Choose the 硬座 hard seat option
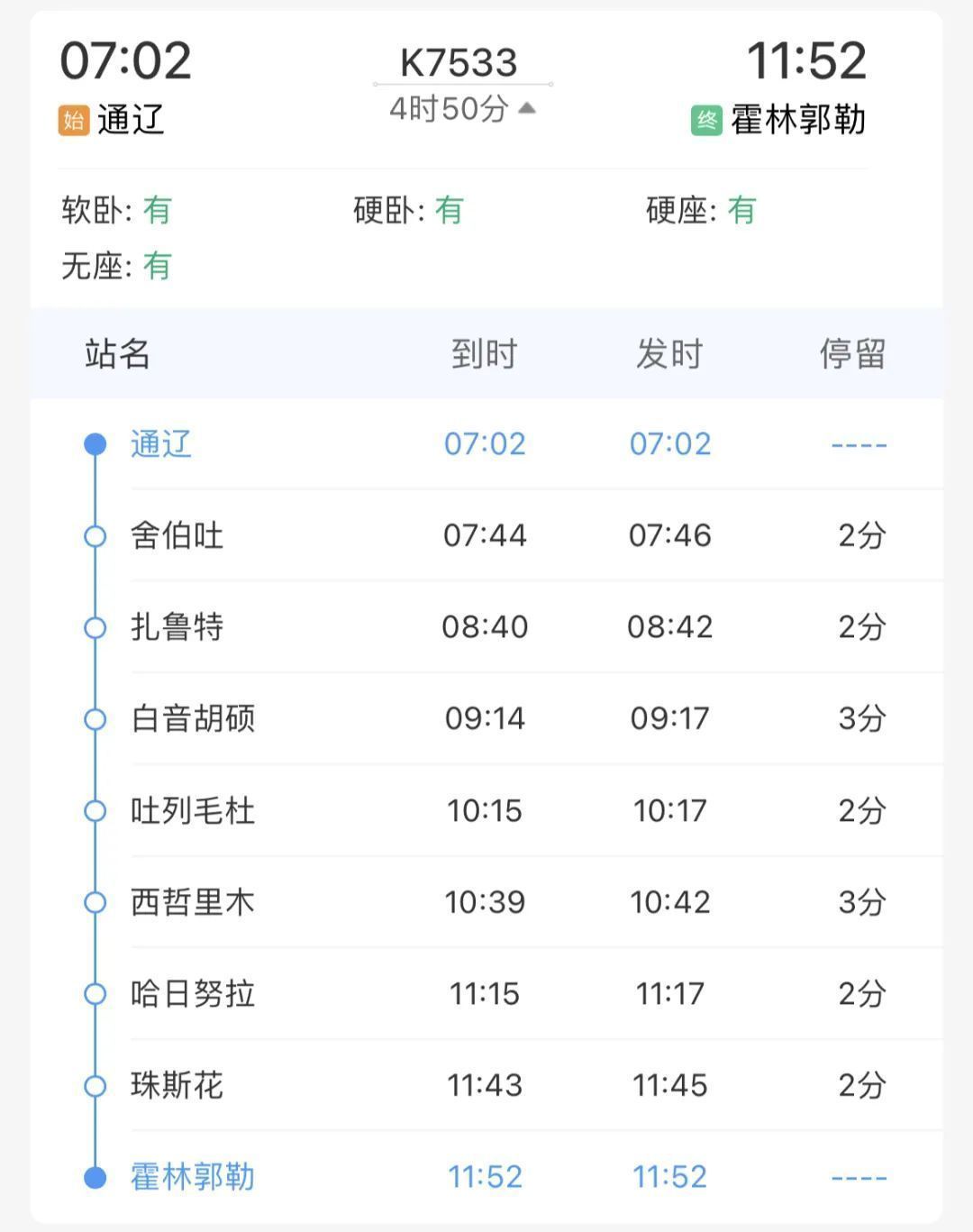 click(700, 211)
